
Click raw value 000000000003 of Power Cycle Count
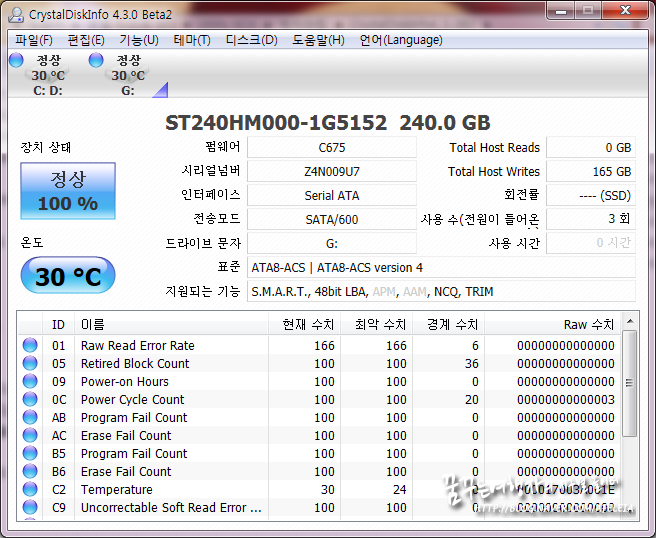tap(566, 400)
